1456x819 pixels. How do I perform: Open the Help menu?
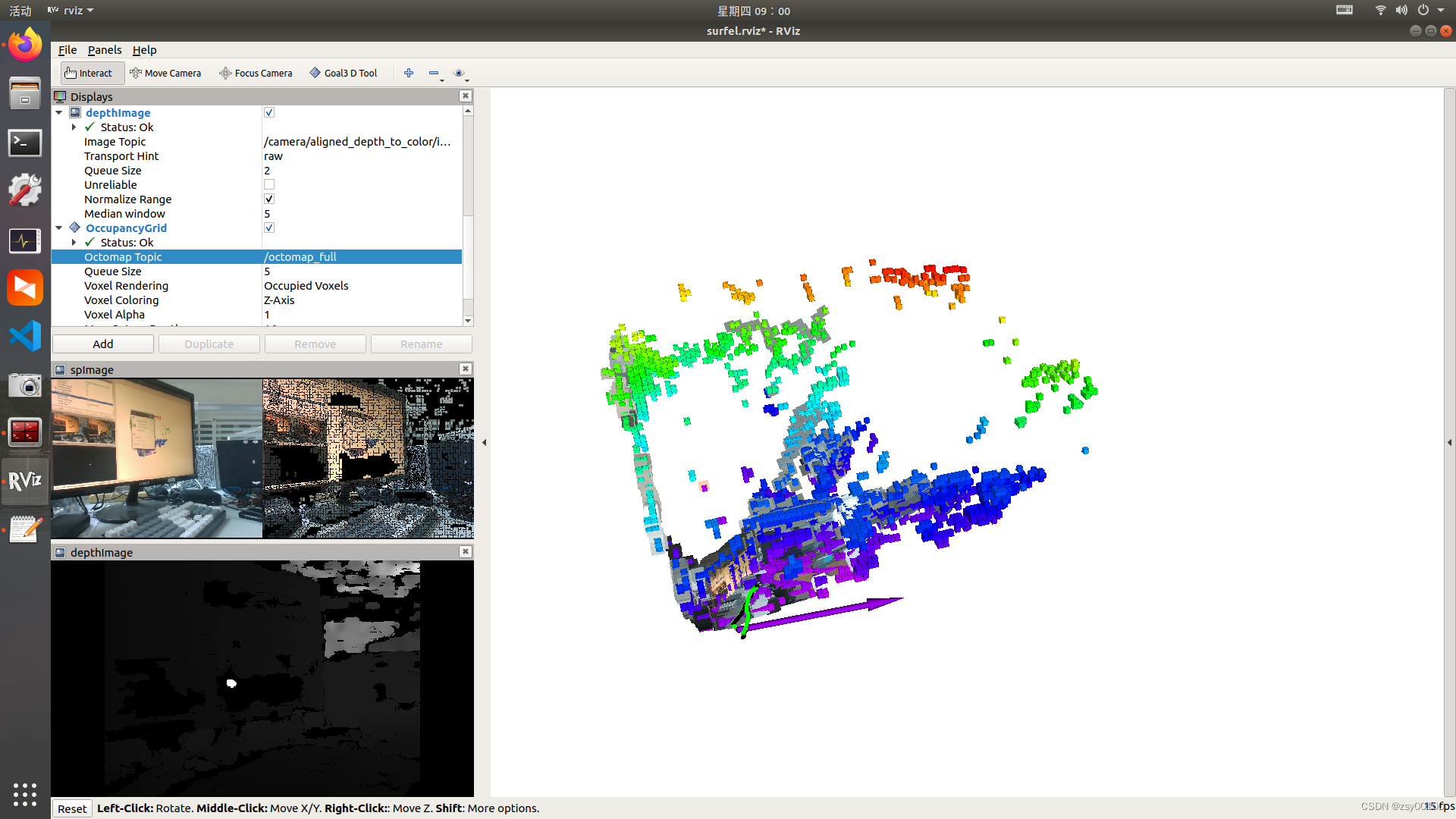point(144,50)
